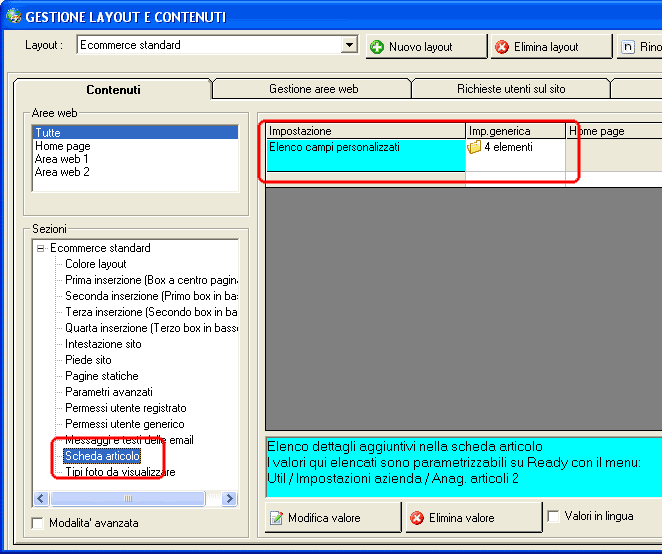Click the Elimina valore button

(474, 518)
